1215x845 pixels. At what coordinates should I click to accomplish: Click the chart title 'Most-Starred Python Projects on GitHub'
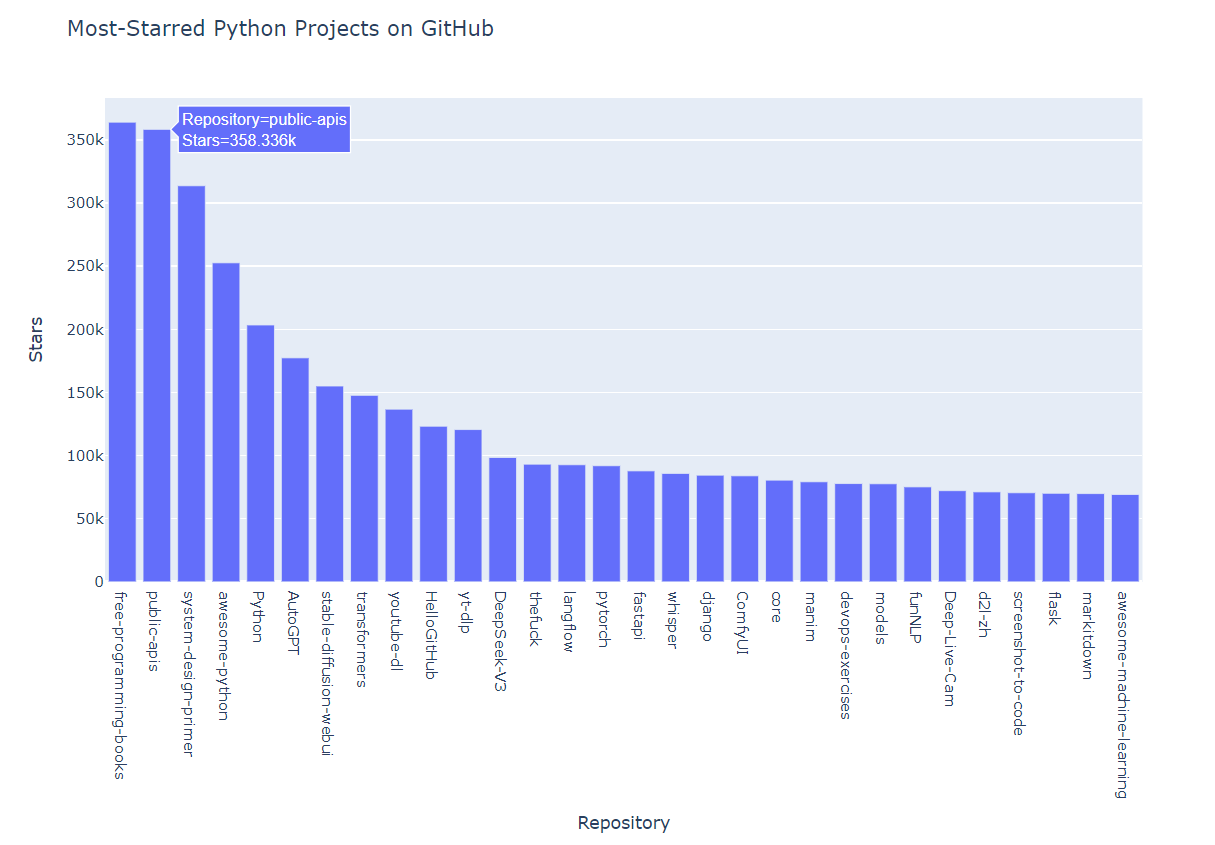(280, 29)
